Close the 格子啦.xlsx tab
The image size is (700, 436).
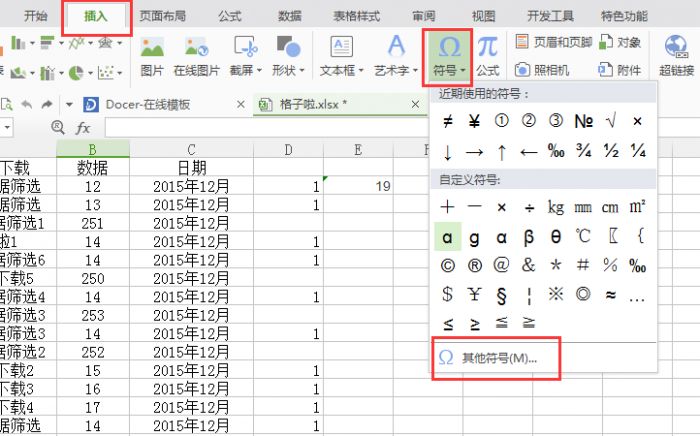(415, 104)
